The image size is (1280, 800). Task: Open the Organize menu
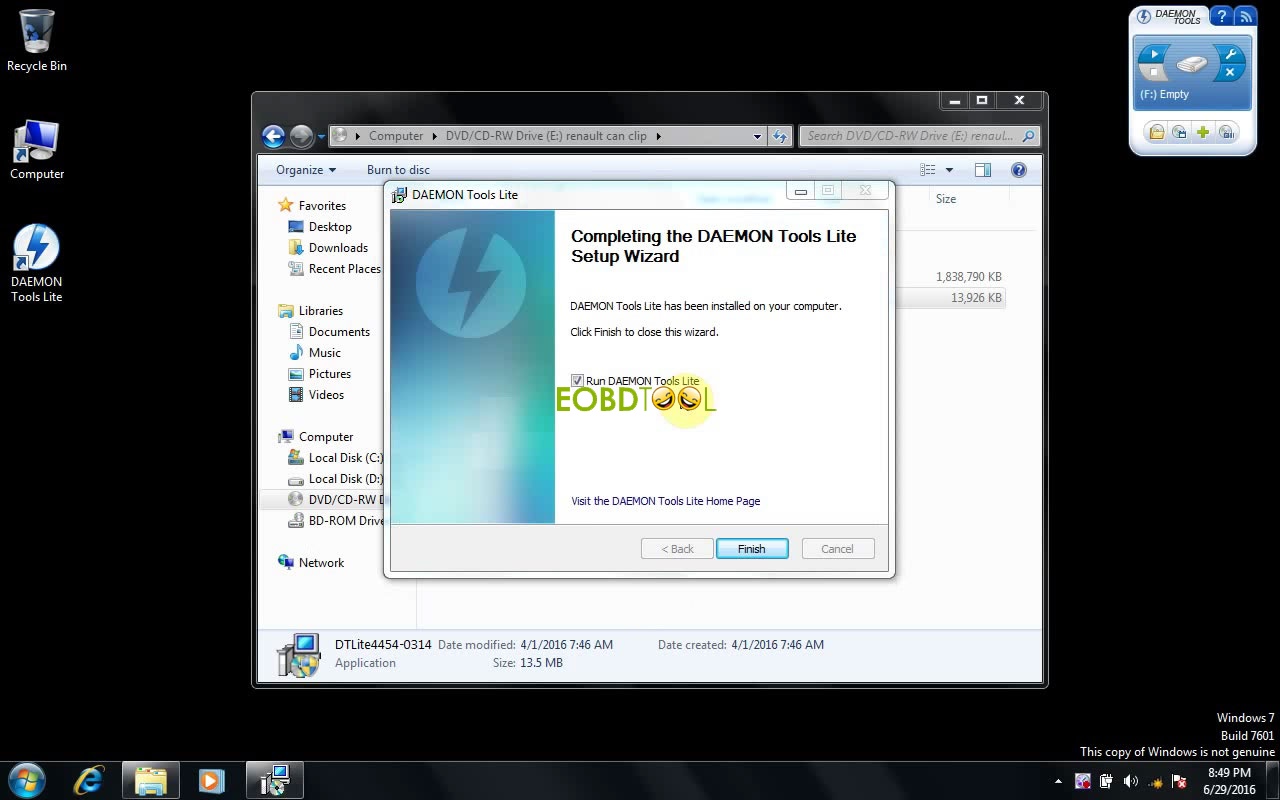306,170
